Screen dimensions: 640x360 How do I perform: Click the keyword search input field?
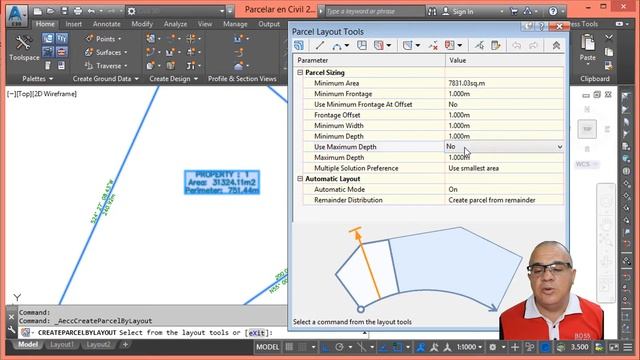coord(374,11)
